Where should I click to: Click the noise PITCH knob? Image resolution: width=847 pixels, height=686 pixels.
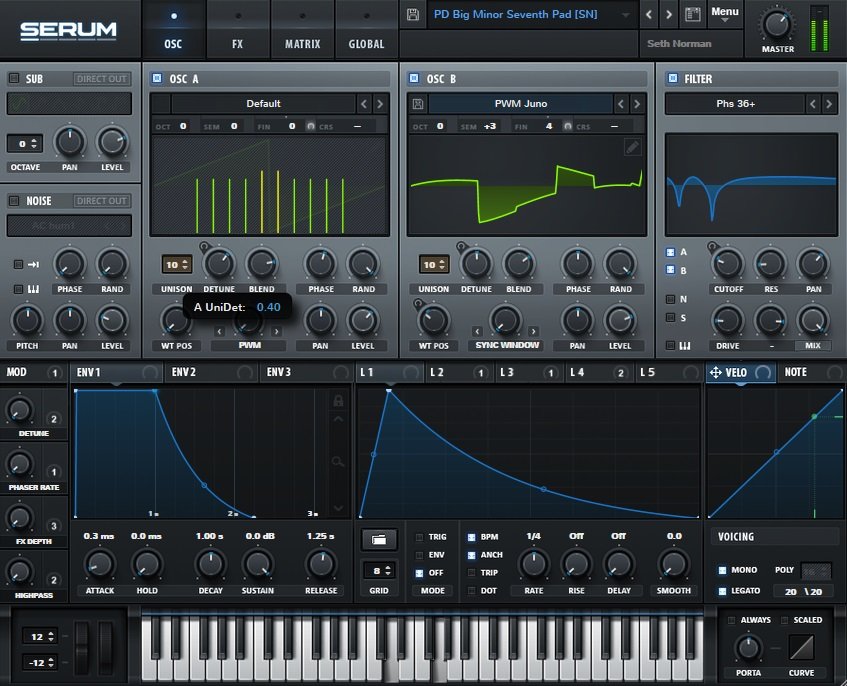27,321
